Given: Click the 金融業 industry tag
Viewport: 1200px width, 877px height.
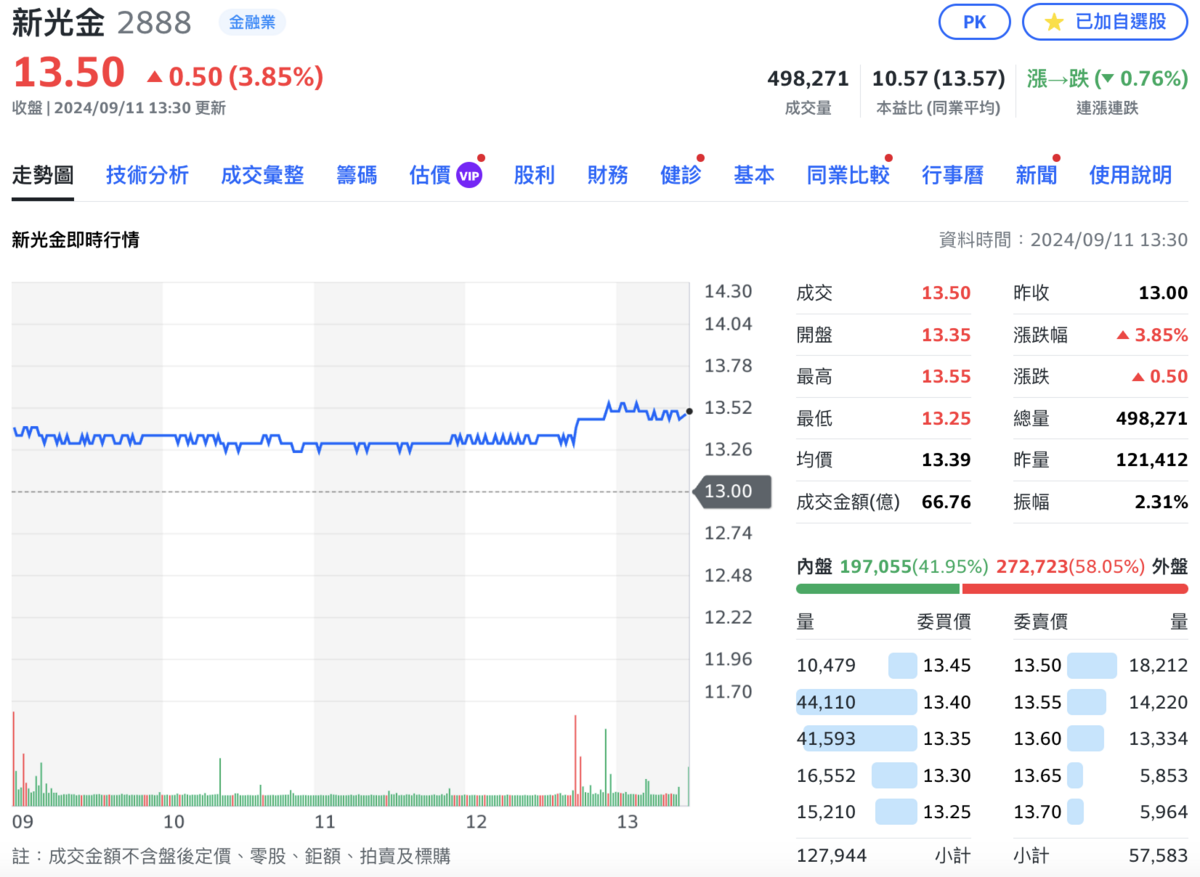Looking at the screenshot, I should point(252,22).
